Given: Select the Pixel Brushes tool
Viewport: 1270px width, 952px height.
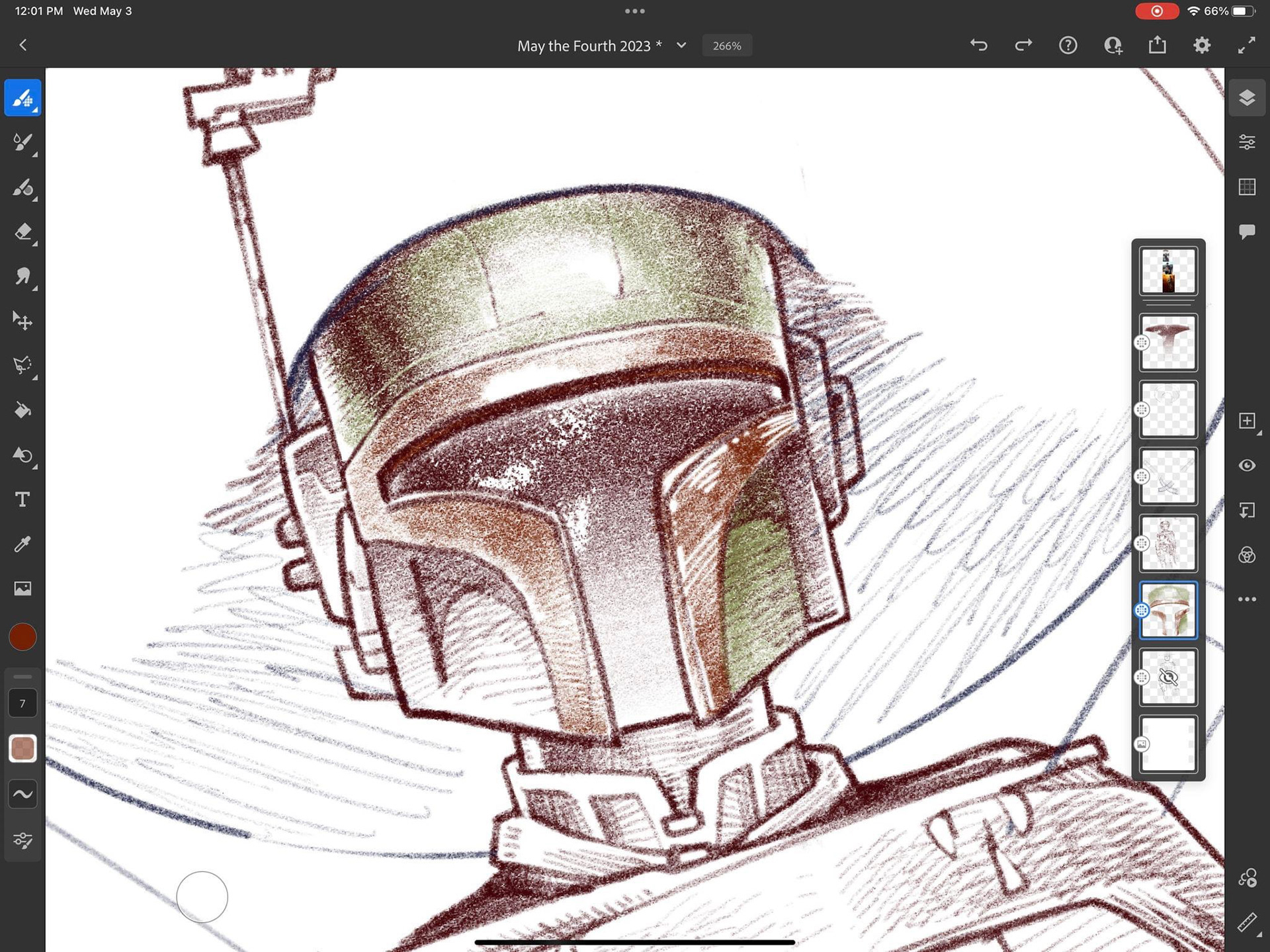Looking at the screenshot, I should (x=22, y=98).
